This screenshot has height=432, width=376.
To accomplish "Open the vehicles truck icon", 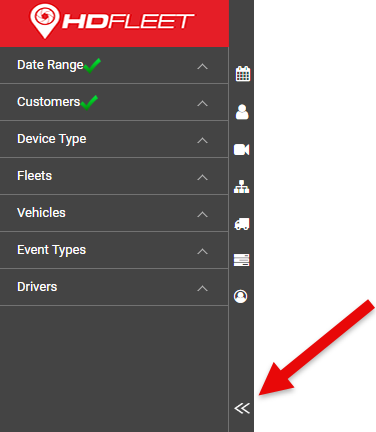I will click(x=242, y=224).
